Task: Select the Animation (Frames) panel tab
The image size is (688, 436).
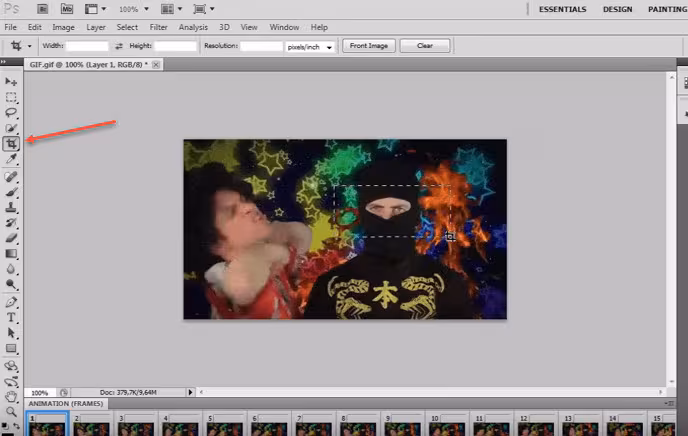Action: [66, 404]
